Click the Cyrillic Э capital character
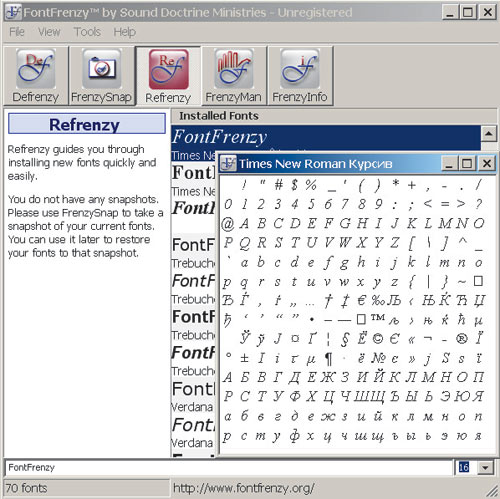Screen dimensions: 500x499 point(445,396)
